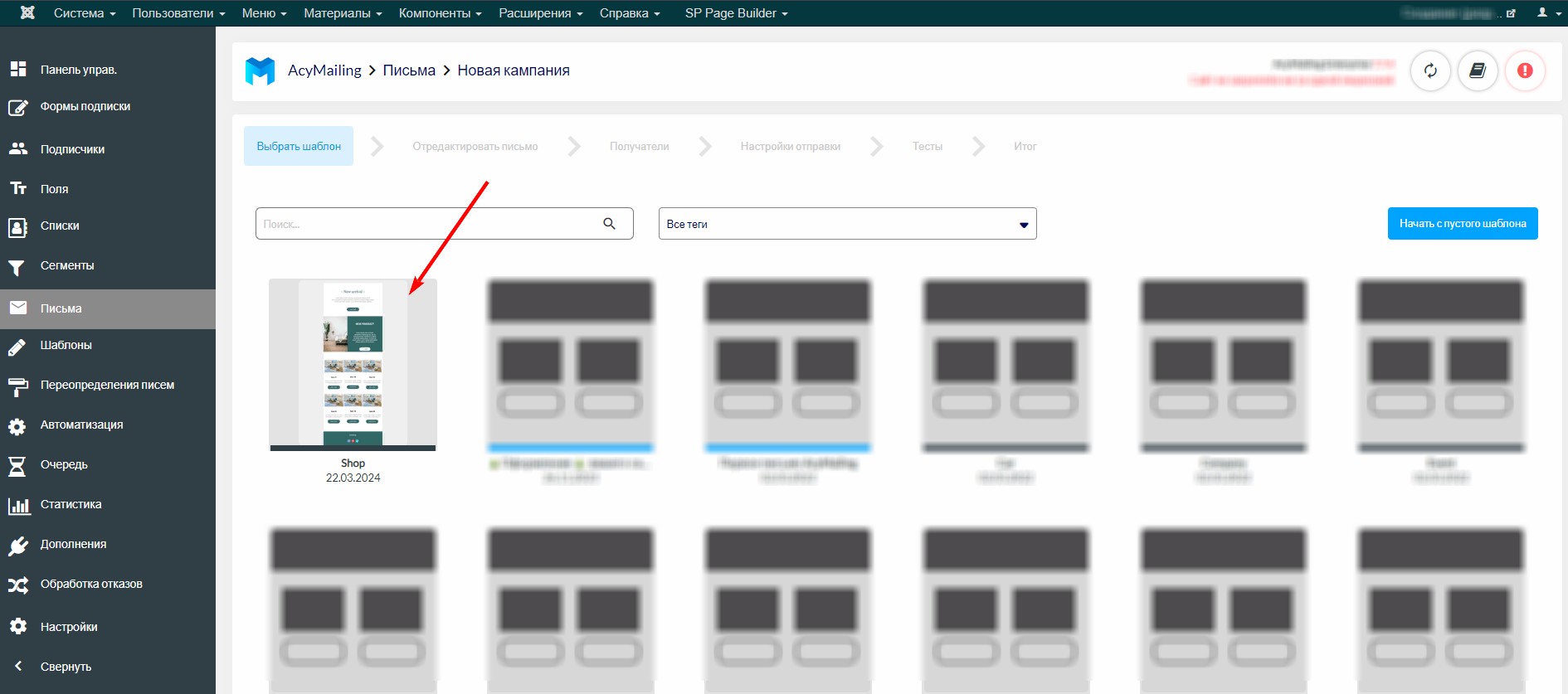Expand the Справка menu
Screen dimensions: 1568x694
coord(630,13)
